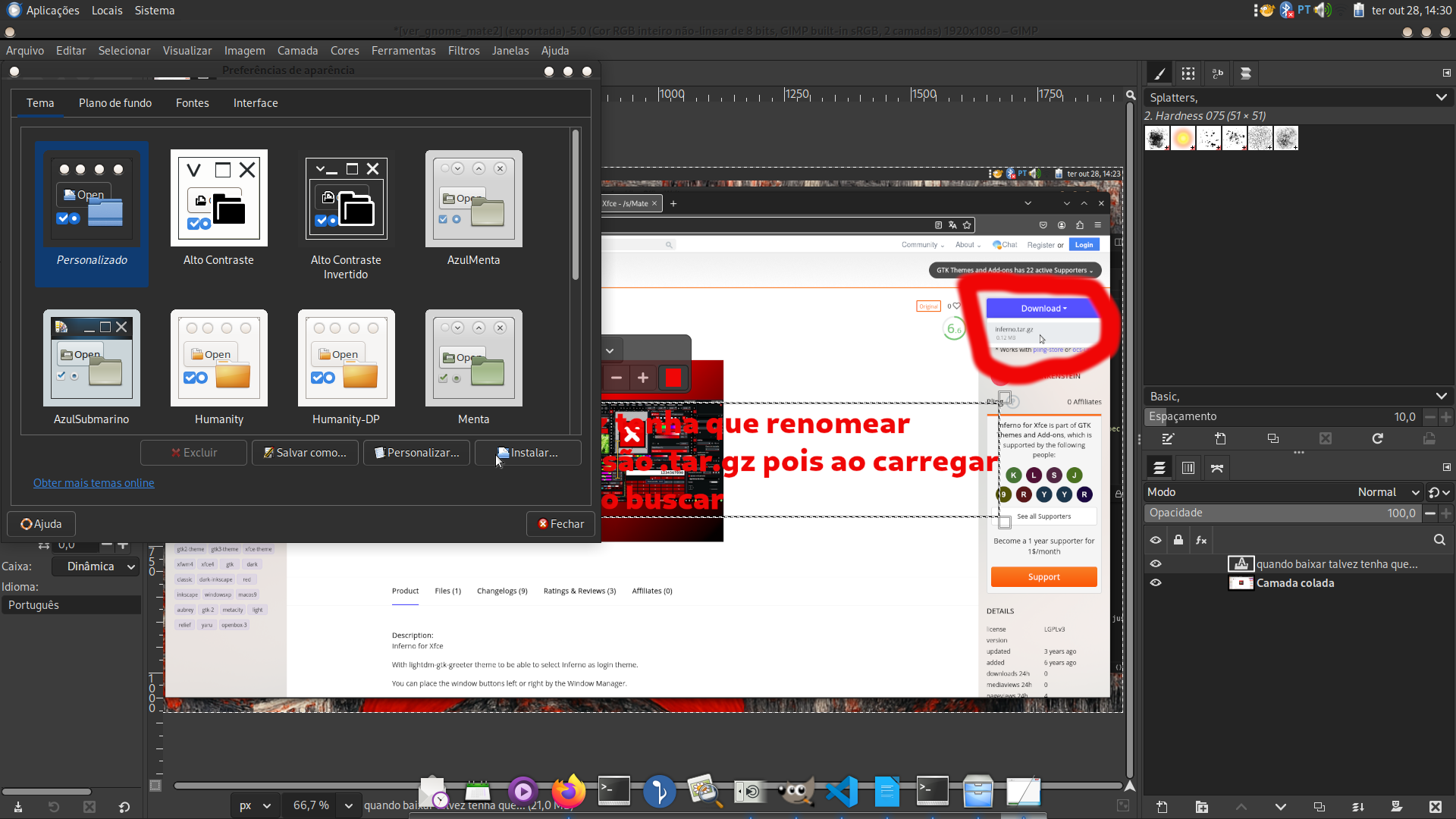This screenshot has width=1456, height=819.
Task: Toggle visibility of 'quando baixar' text layer
Action: pos(1156,564)
